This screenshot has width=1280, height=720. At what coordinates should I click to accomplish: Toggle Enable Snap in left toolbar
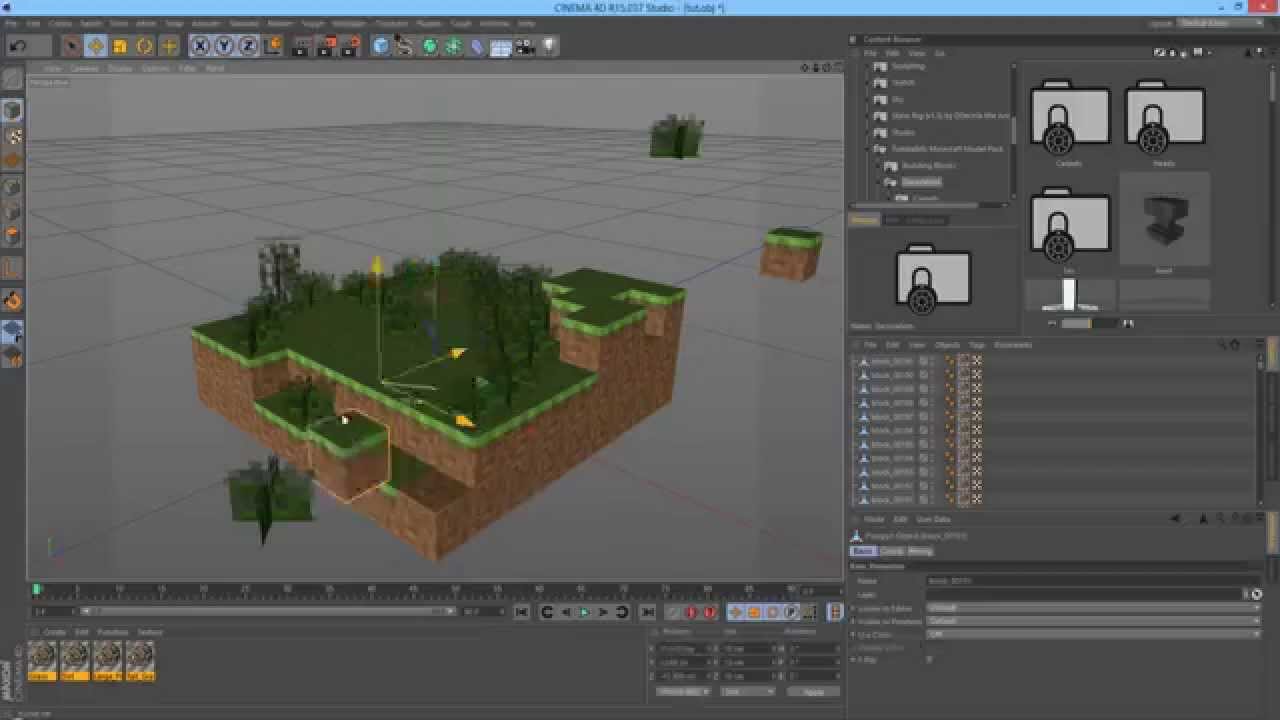click(13, 300)
